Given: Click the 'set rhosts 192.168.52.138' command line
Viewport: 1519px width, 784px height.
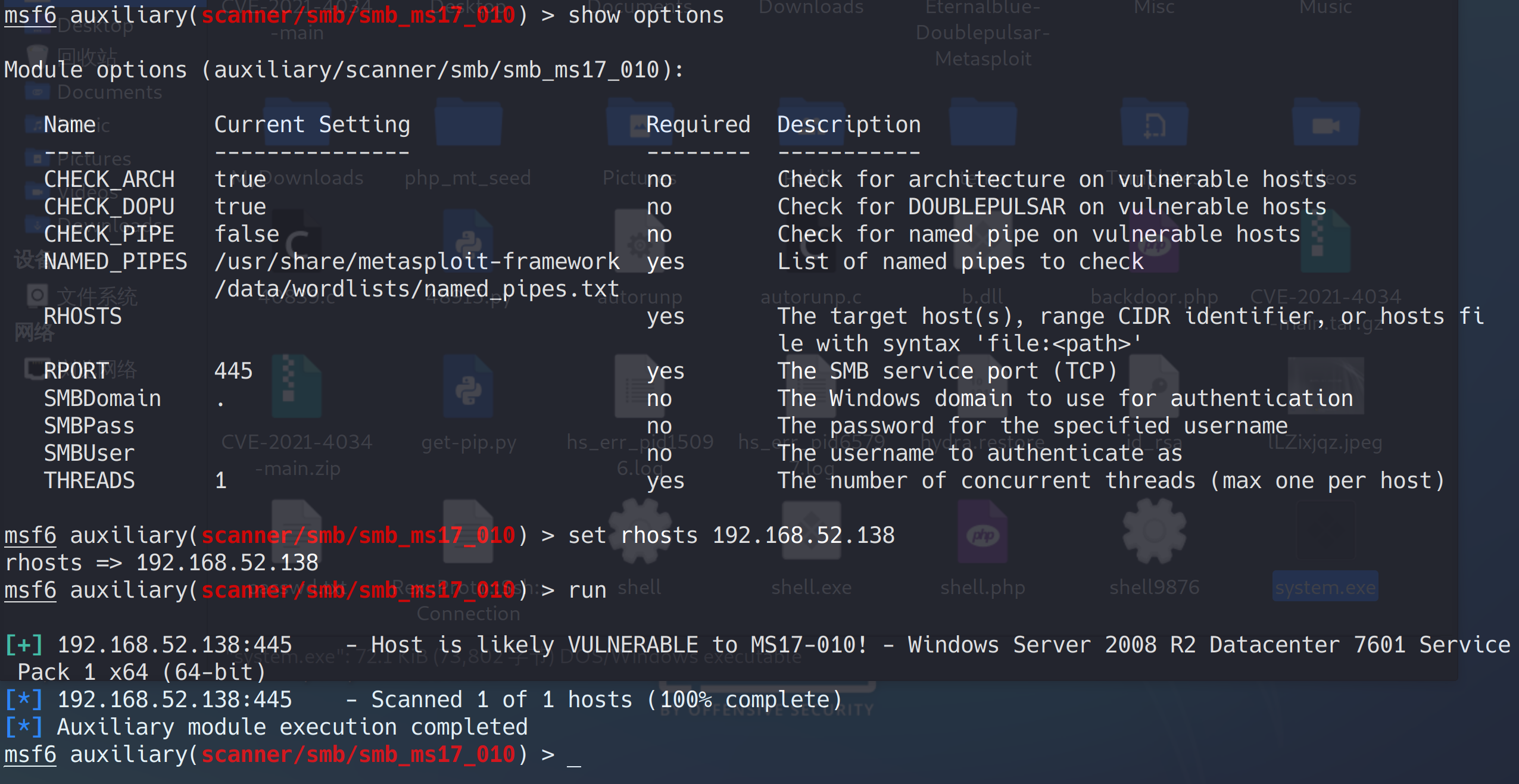Looking at the screenshot, I should [x=731, y=535].
